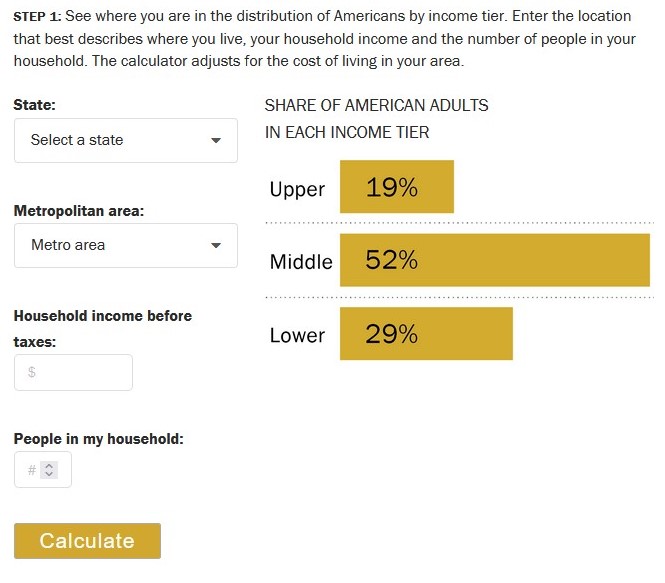665x583 pixels.
Task: Click the "Middle" tier label
Action: pyautogui.click(x=301, y=262)
